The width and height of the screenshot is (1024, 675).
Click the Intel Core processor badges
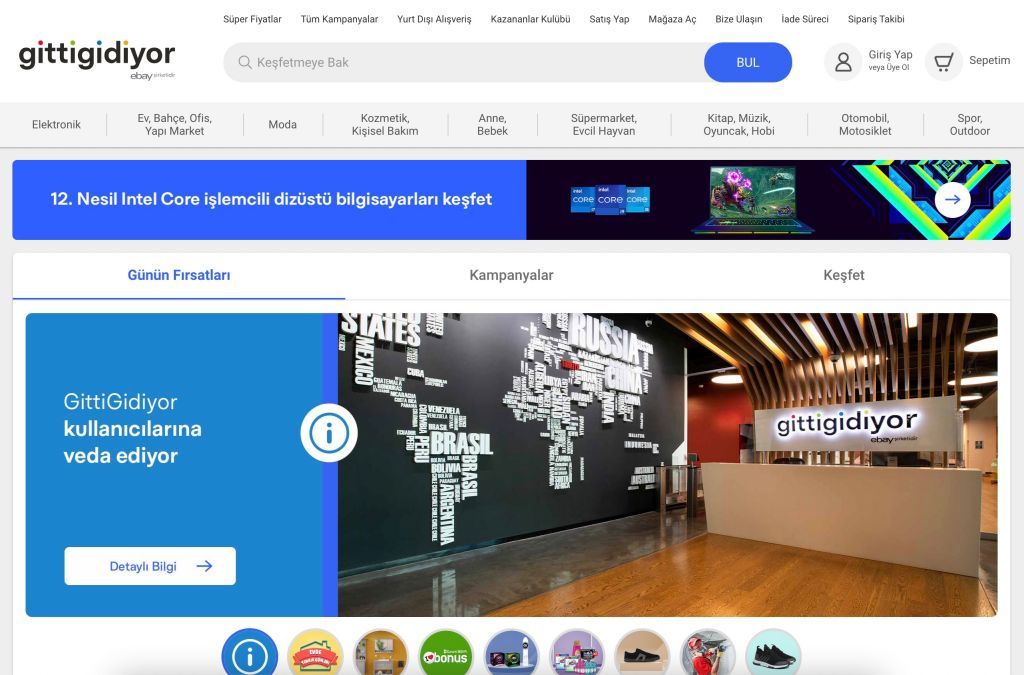point(610,199)
